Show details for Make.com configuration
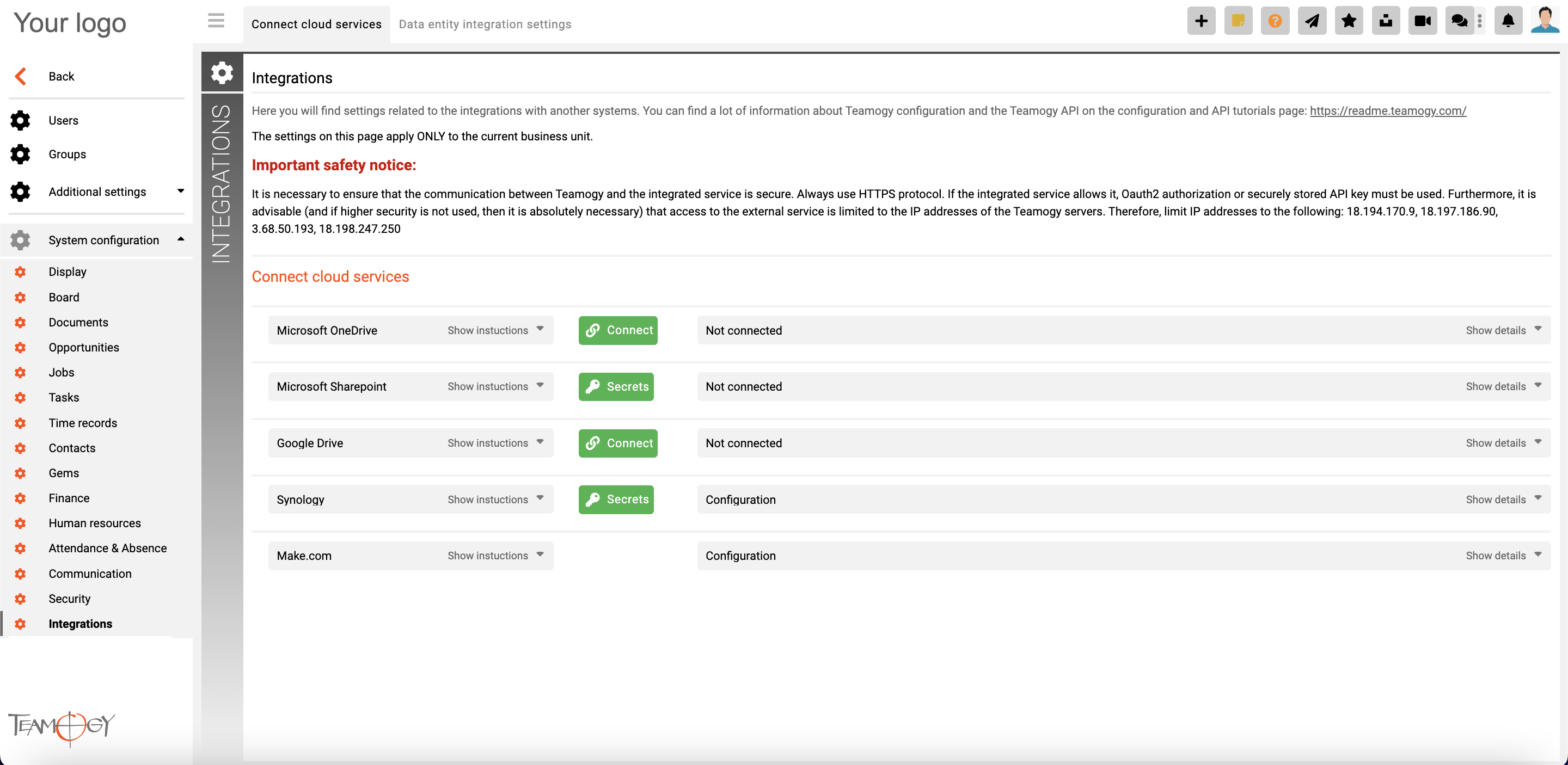 [x=1503, y=555]
